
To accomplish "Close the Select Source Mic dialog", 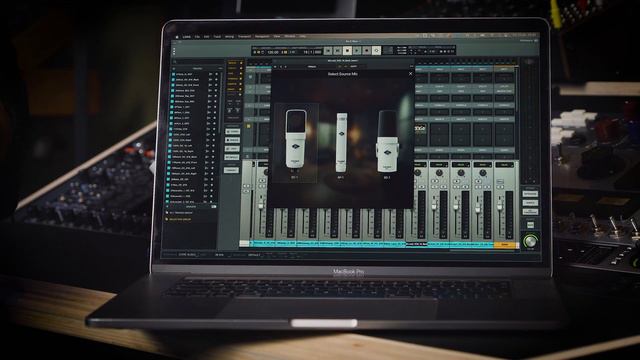I will click(x=411, y=74).
